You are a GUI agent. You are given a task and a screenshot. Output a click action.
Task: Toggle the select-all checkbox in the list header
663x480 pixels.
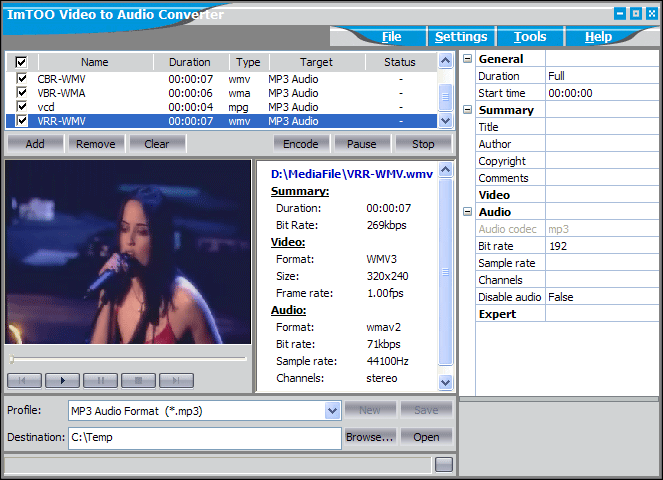22,62
